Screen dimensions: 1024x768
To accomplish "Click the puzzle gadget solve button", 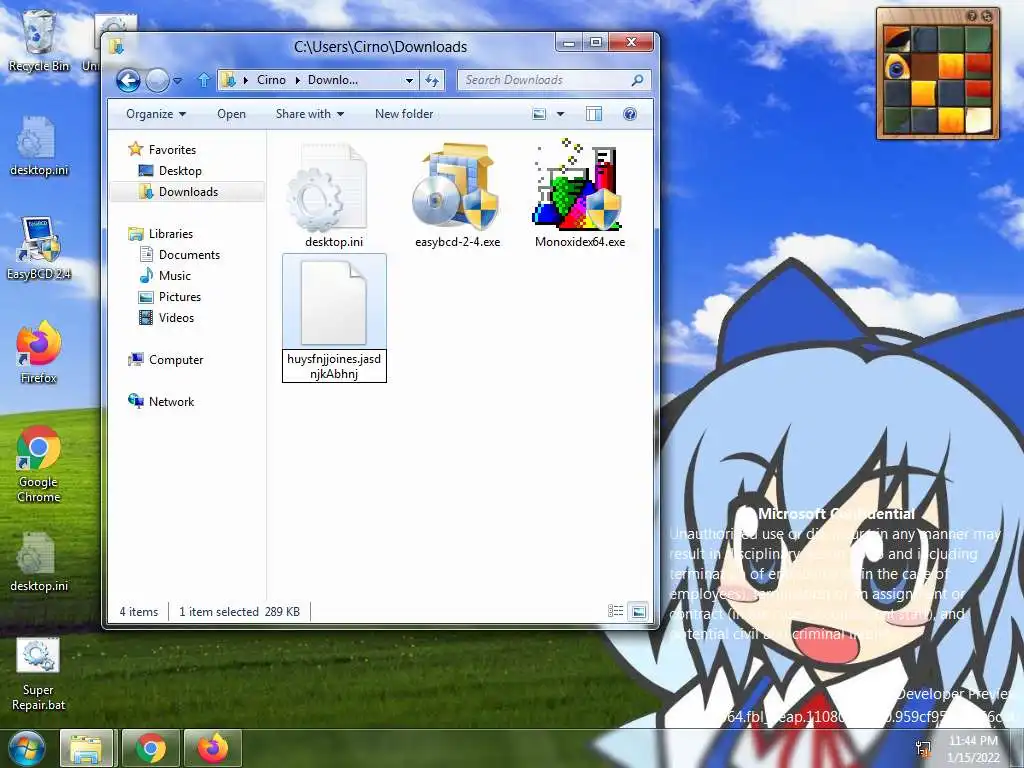I will [987, 16].
